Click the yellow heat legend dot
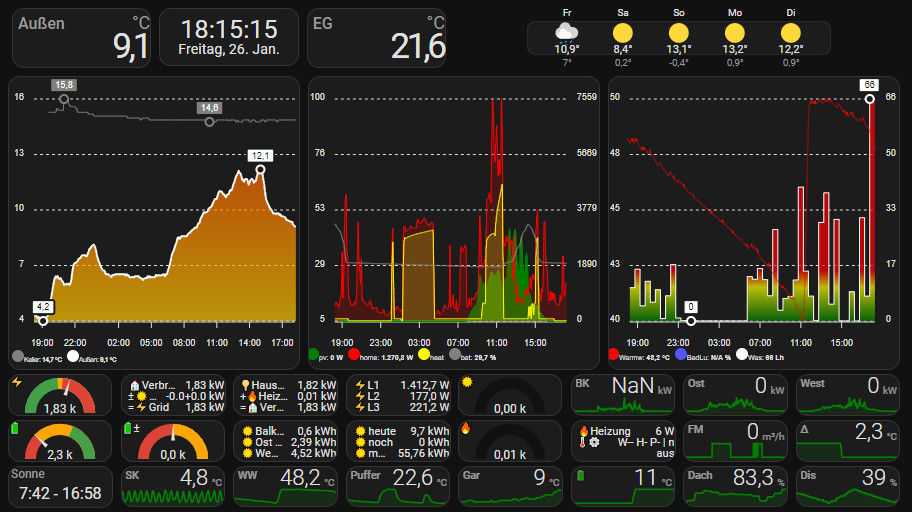The height and width of the screenshot is (512, 912). (x=424, y=355)
